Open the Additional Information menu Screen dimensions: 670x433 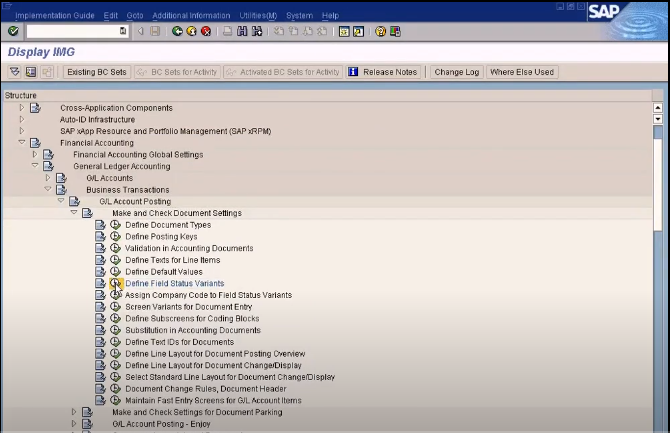coord(191,15)
